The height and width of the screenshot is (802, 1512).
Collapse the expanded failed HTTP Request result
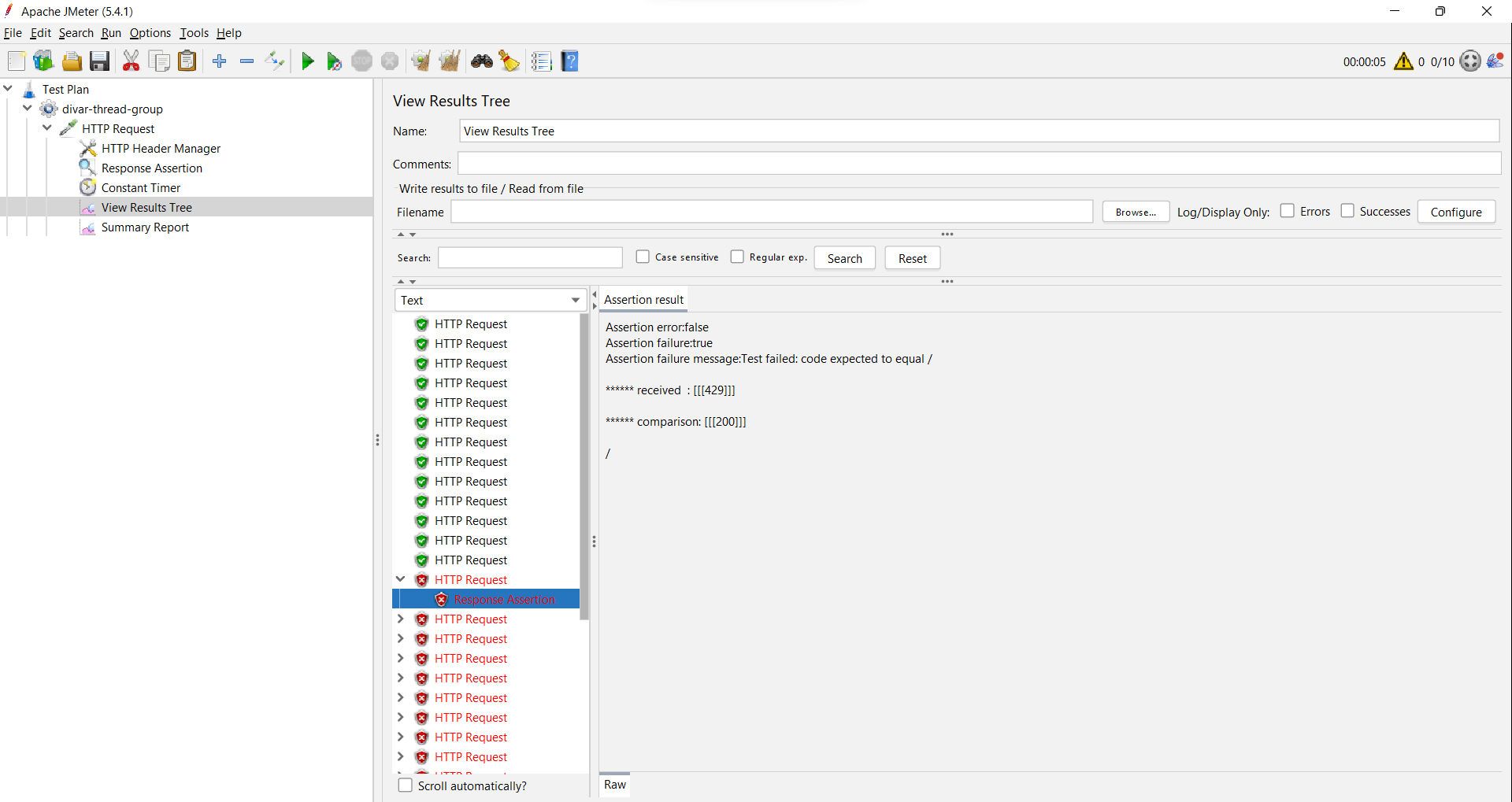400,579
